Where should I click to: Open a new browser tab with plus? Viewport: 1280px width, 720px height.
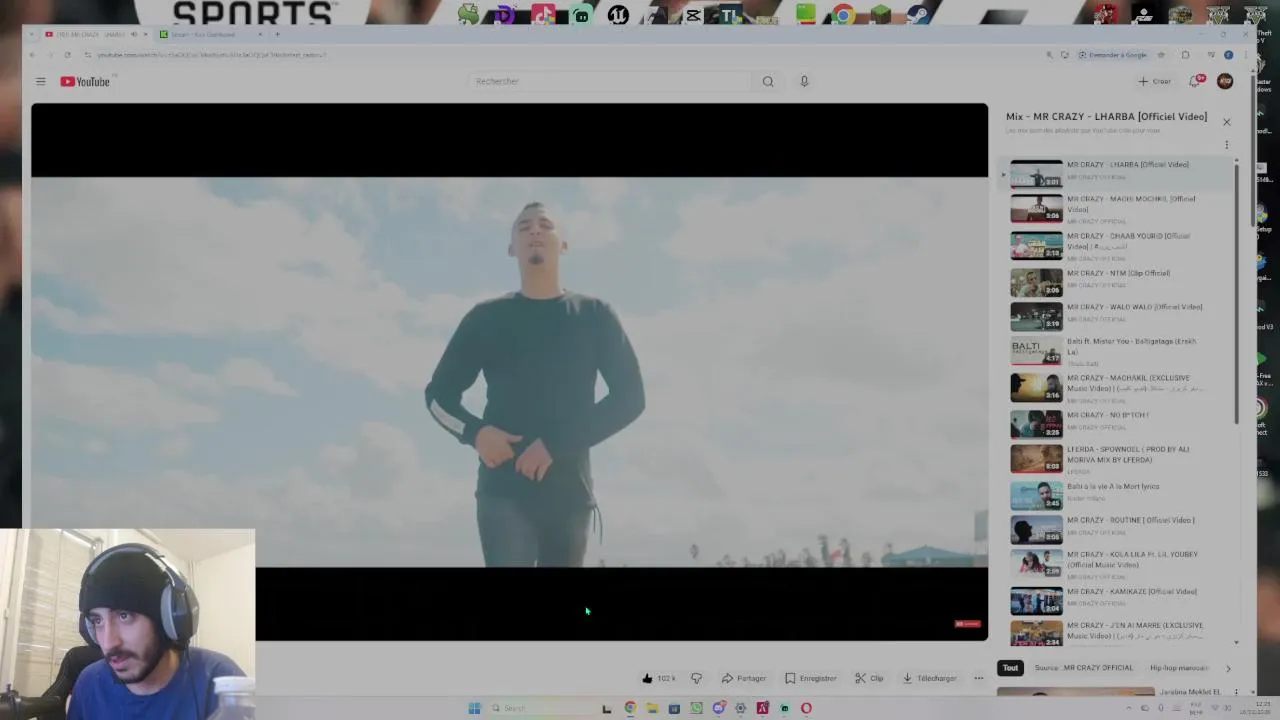tap(277, 34)
